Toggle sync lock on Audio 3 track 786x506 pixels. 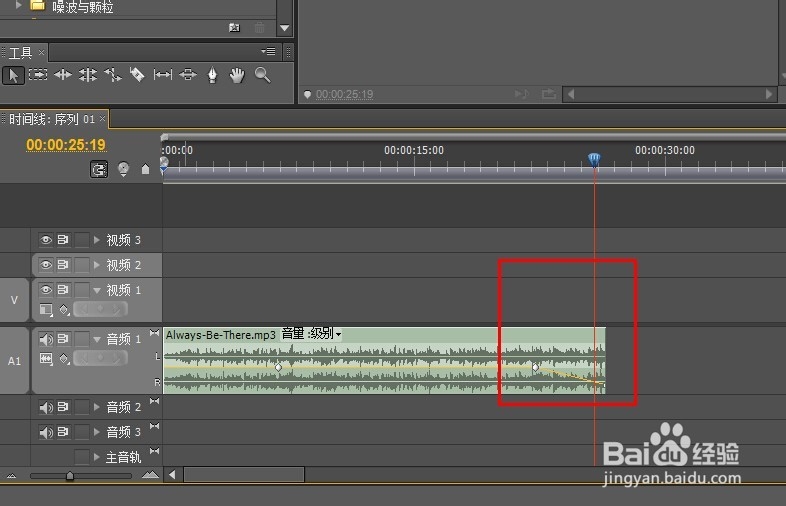click(x=63, y=432)
